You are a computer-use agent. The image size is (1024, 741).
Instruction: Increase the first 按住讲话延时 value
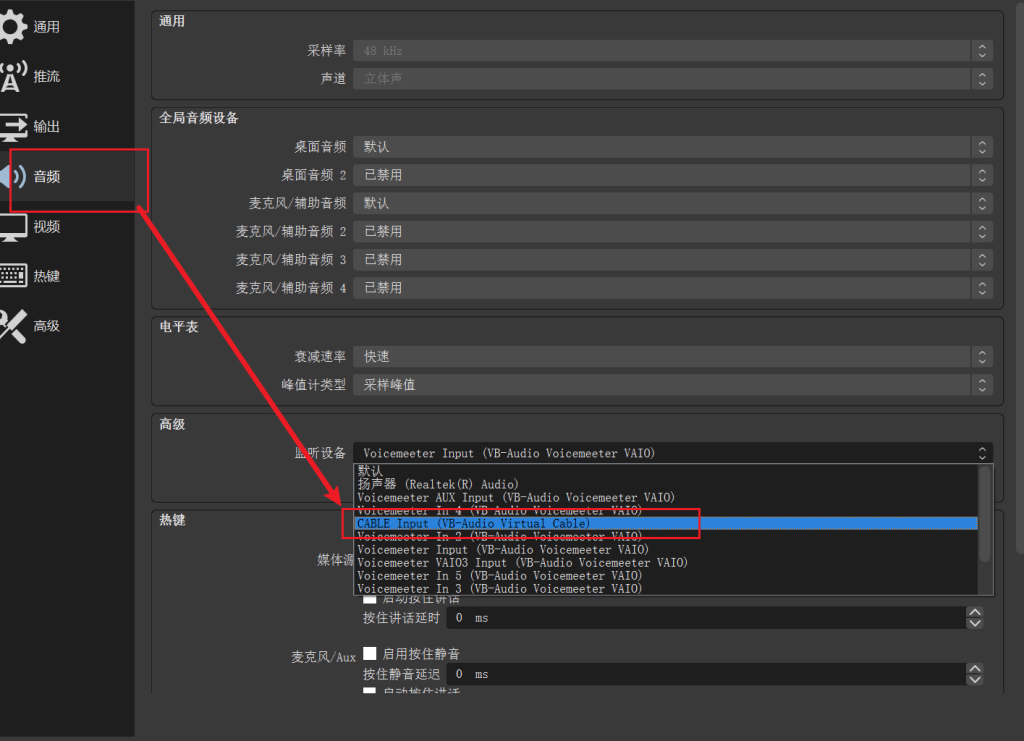[x=974, y=612]
